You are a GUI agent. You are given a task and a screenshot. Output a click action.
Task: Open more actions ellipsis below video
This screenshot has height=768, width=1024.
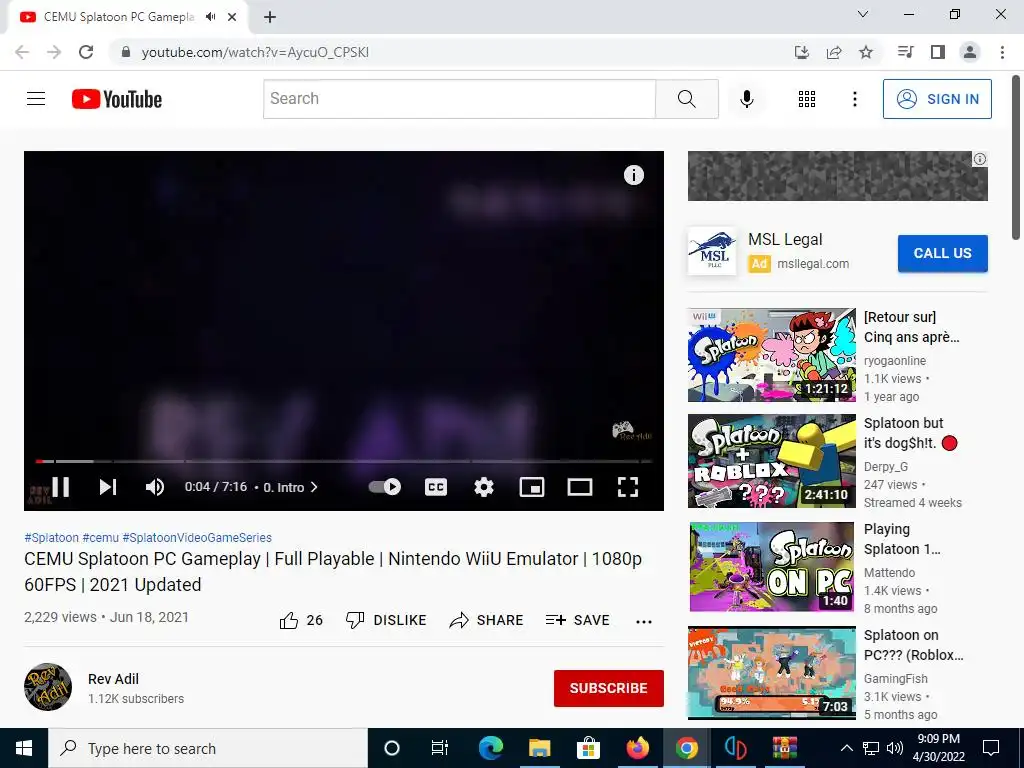tap(644, 621)
